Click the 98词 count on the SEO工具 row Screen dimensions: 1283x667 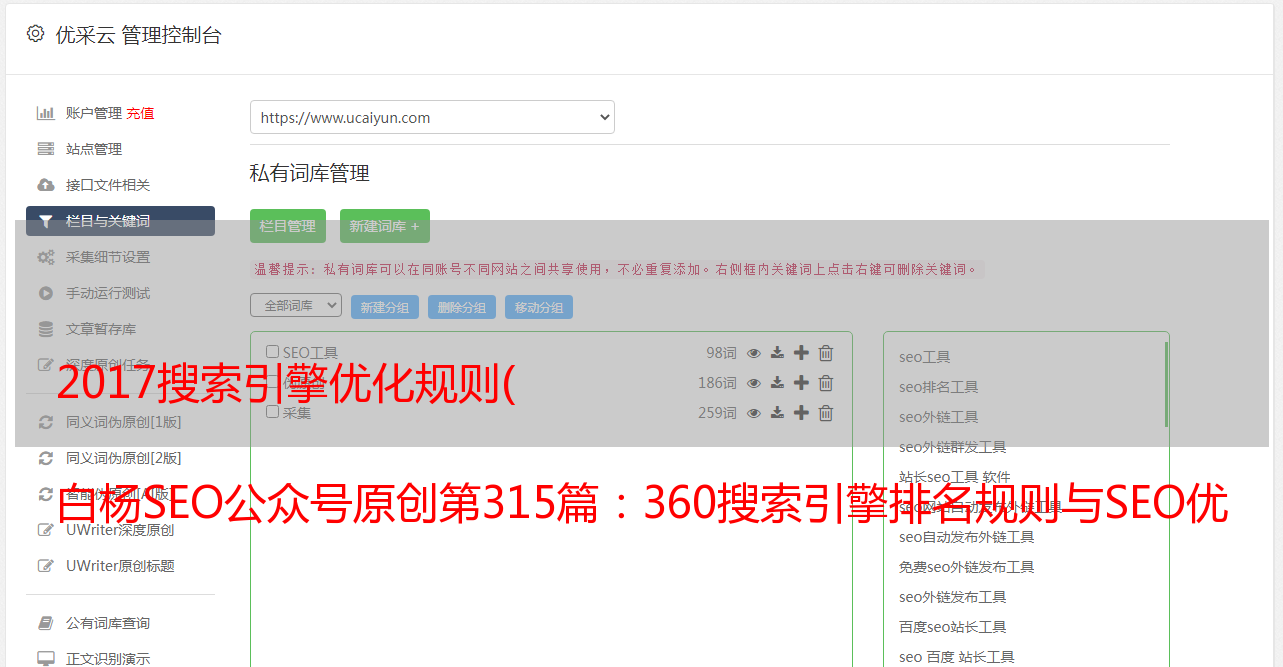pos(721,353)
